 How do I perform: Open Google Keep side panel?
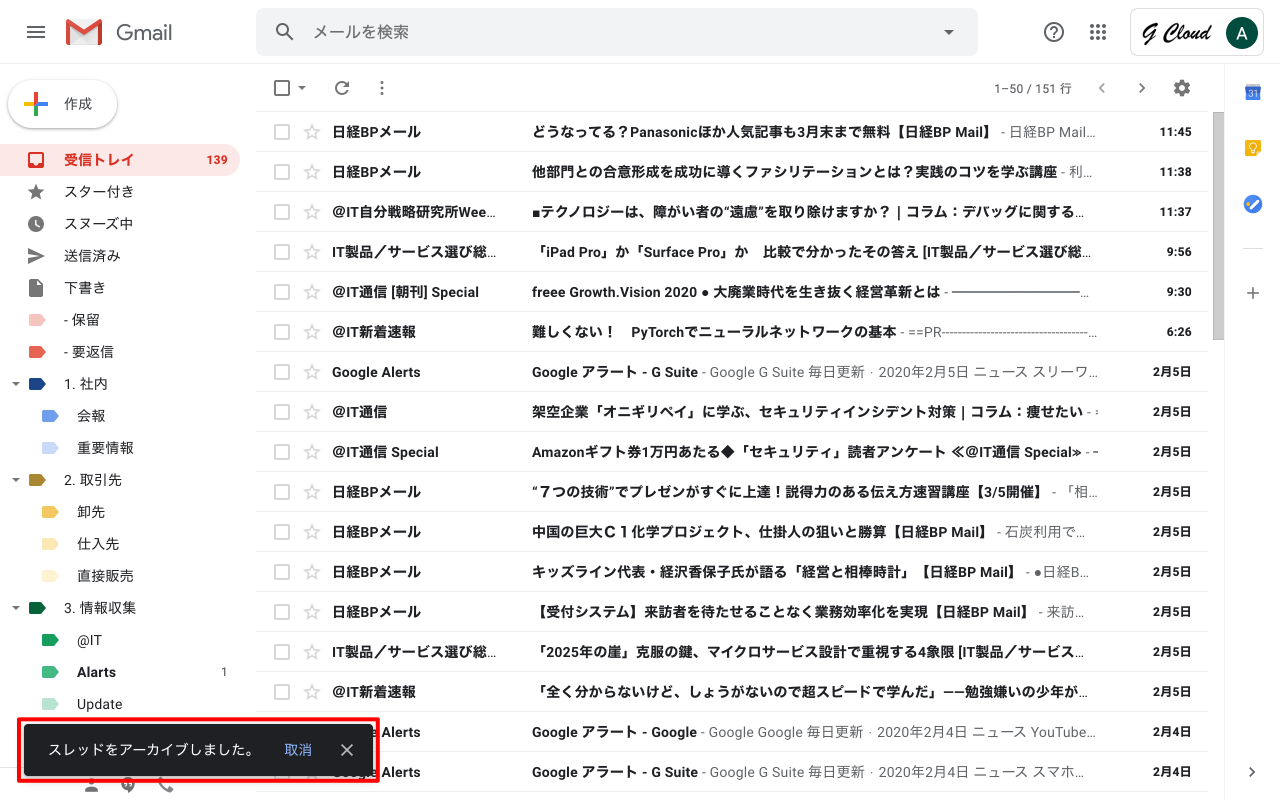click(1252, 148)
